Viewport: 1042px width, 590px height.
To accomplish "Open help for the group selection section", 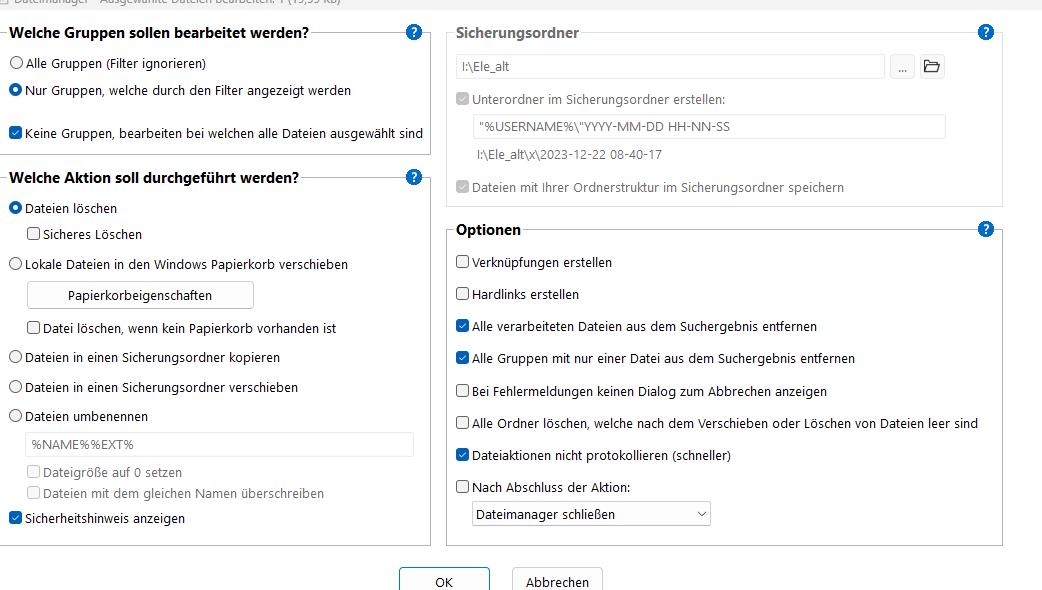I will [414, 32].
